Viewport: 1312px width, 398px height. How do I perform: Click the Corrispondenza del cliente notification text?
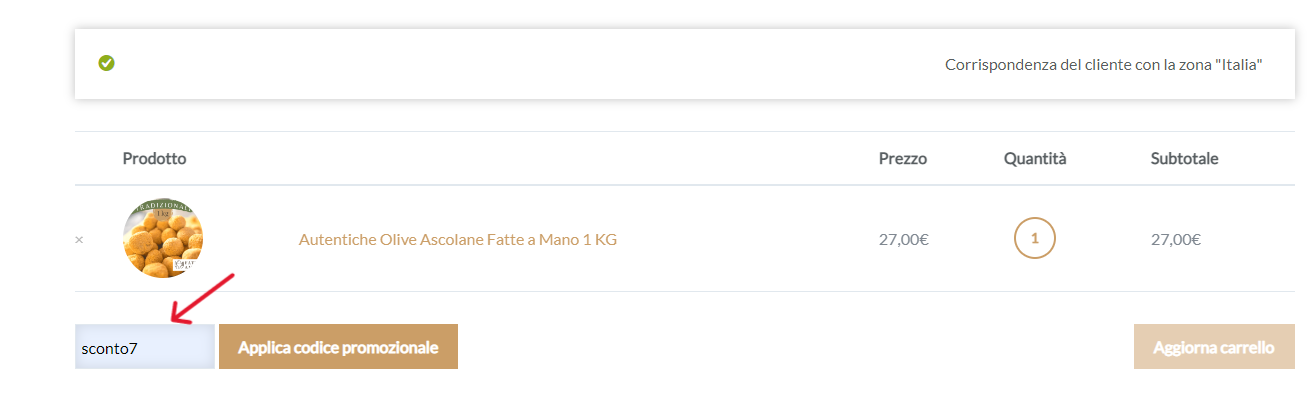click(1104, 64)
